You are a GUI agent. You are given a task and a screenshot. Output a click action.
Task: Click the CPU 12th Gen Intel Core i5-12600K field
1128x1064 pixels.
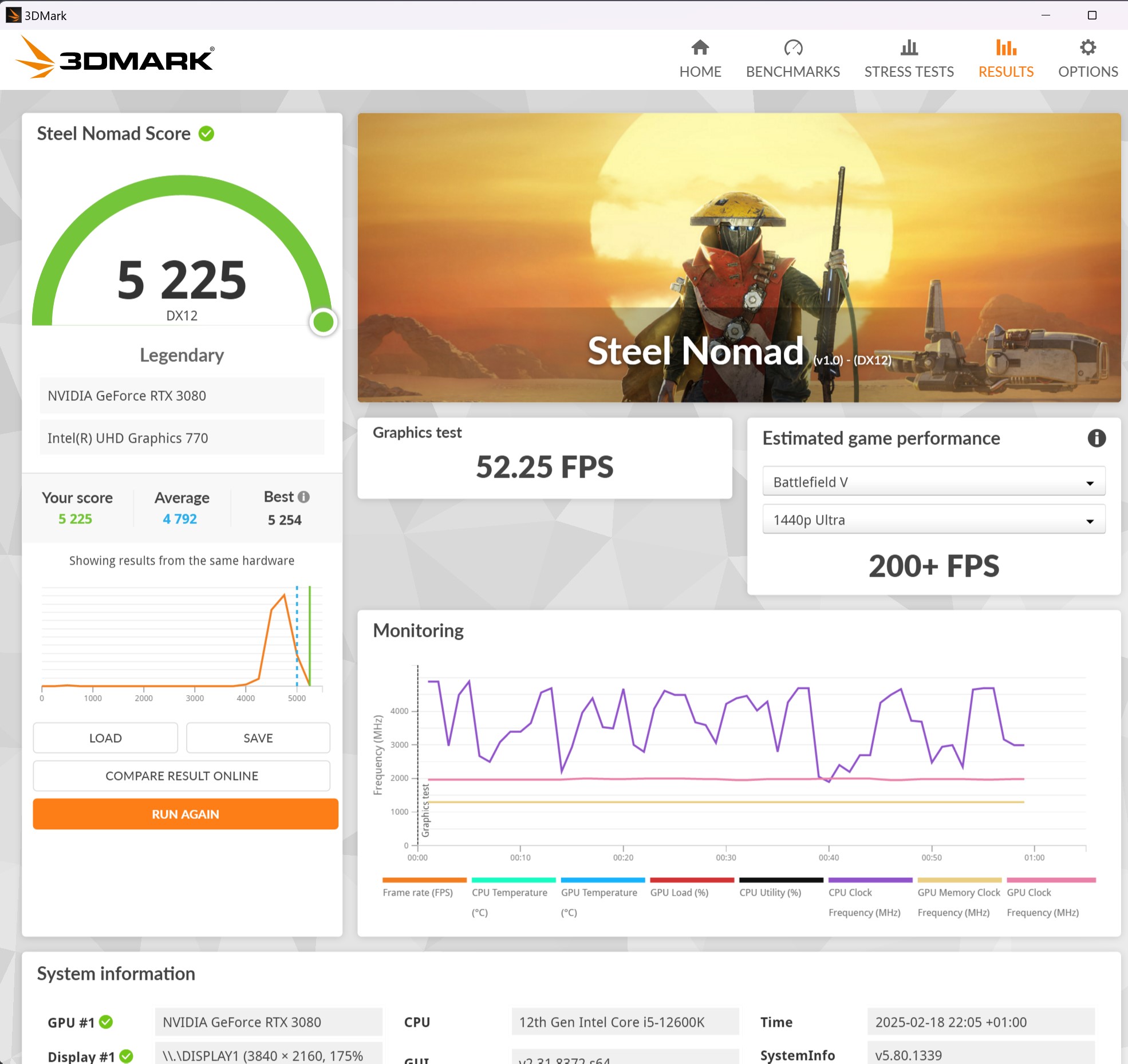[625, 1022]
